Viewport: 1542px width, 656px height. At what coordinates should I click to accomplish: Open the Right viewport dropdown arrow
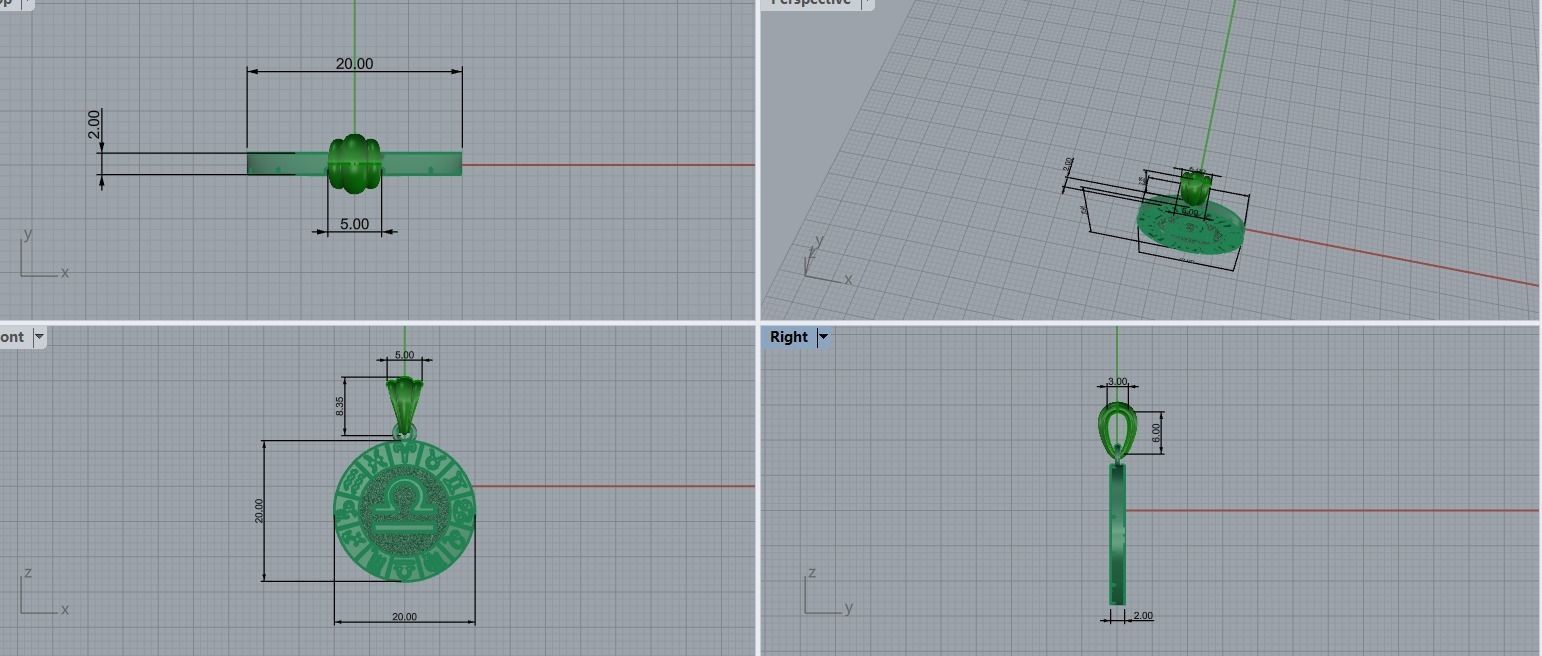coord(824,337)
